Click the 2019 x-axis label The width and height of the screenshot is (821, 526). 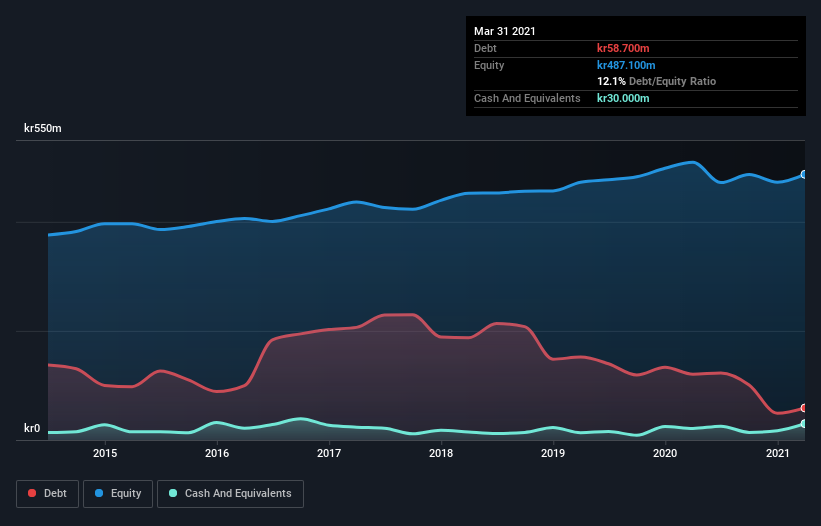pyautogui.click(x=553, y=453)
